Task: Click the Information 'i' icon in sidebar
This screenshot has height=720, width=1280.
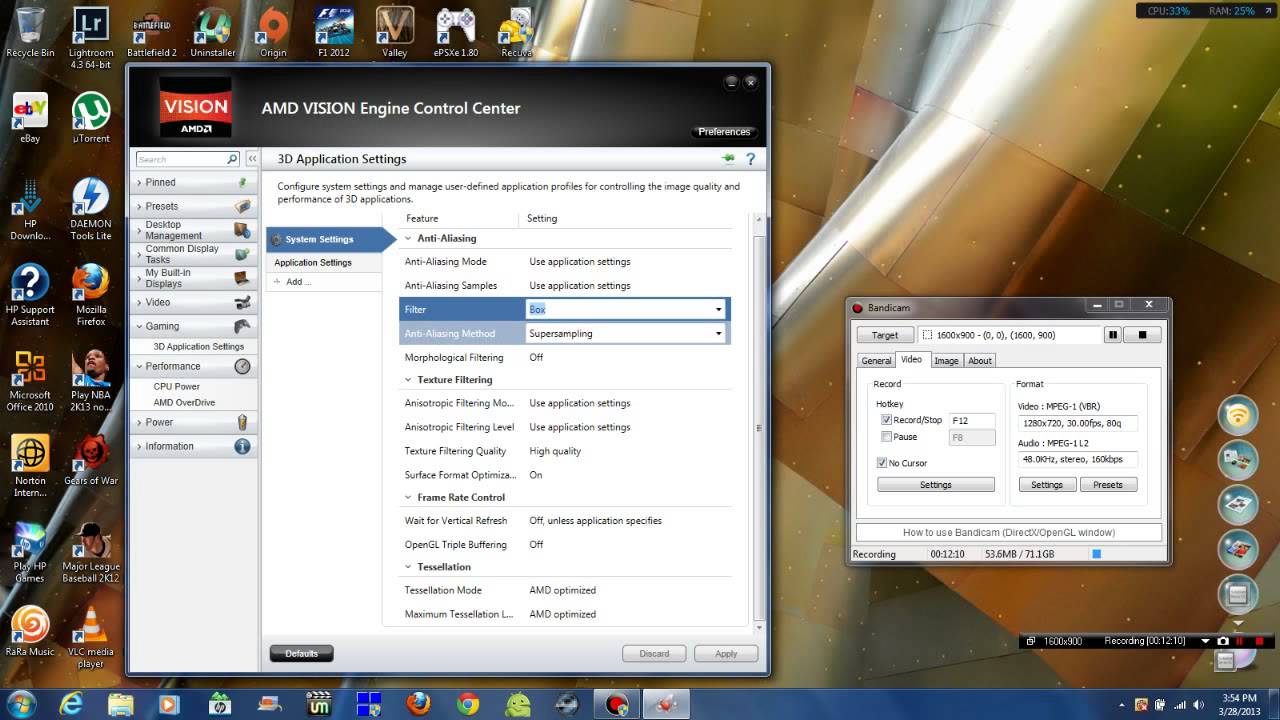Action: pyautogui.click(x=242, y=446)
